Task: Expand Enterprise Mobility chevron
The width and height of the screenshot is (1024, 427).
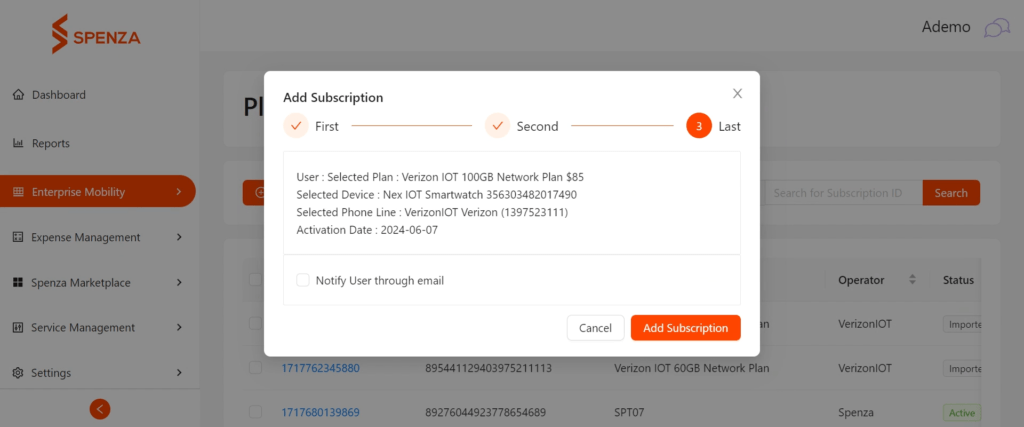Action: coord(179,192)
